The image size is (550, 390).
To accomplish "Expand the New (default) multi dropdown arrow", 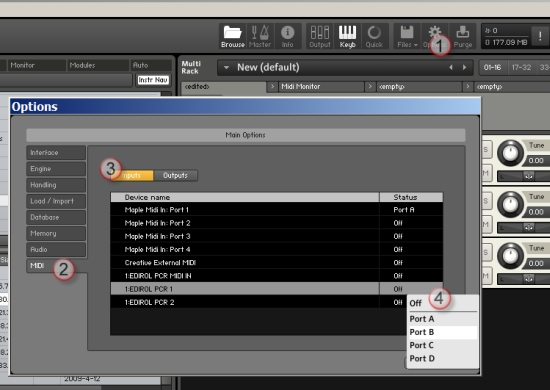I will point(227,67).
